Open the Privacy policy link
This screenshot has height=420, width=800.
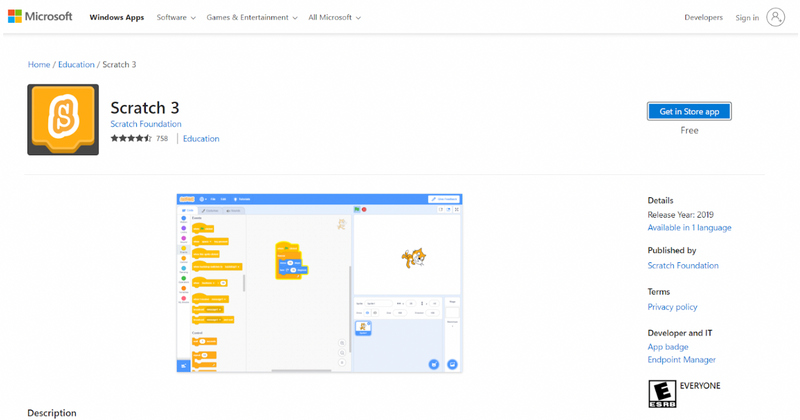pyautogui.click(x=672, y=307)
